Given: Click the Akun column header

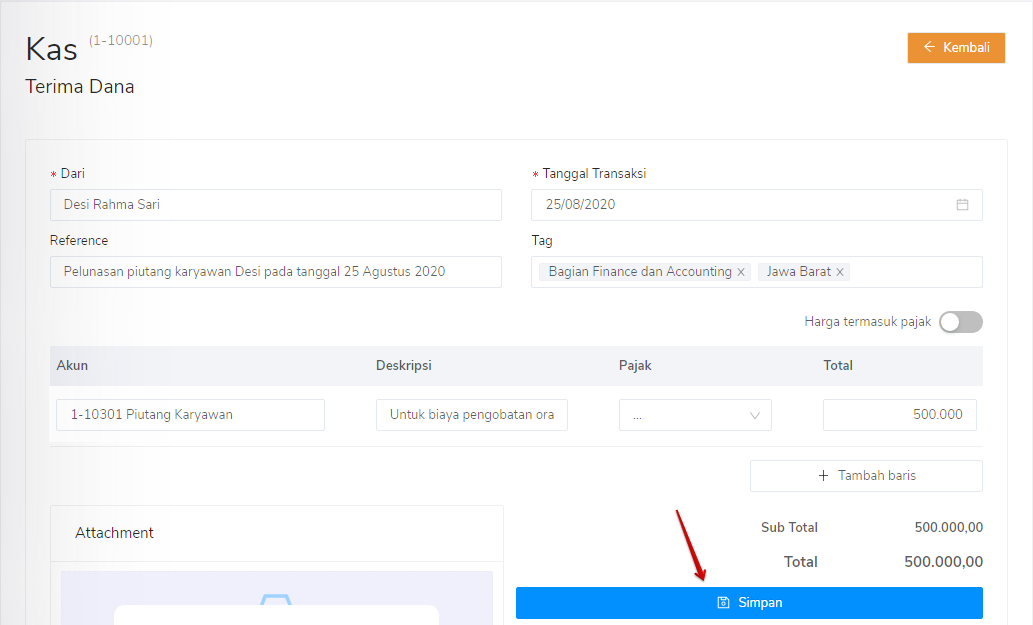Looking at the screenshot, I should [x=72, y=366].
